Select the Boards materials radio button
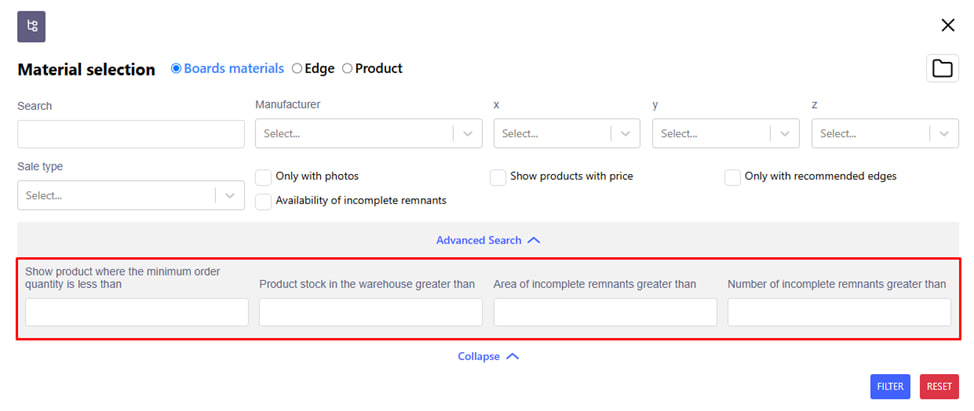Viewport: 974px width, 411px height. [176, 69]
